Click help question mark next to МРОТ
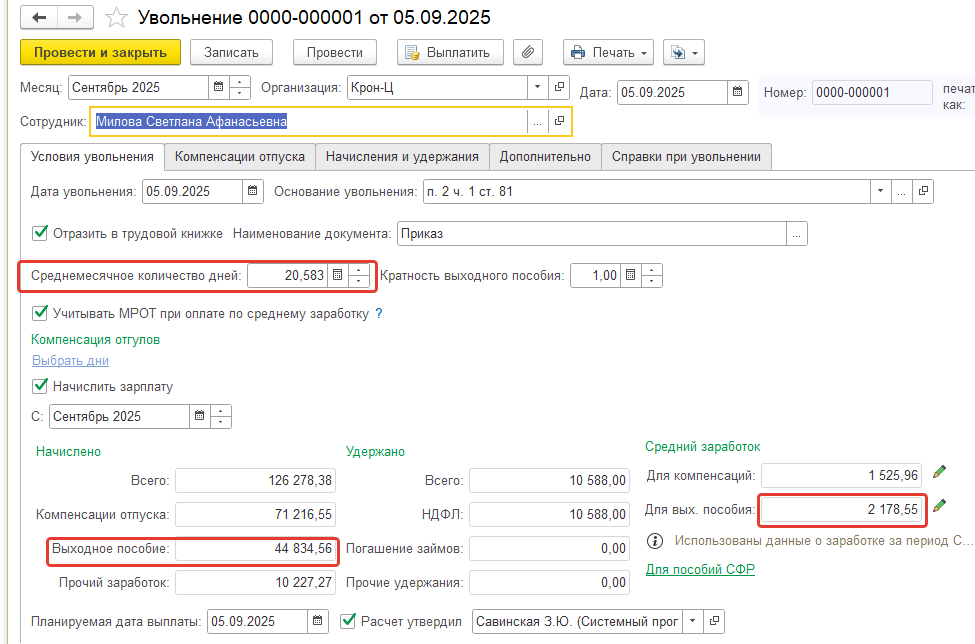The width and height of the screenshot is (975, 644). 379,314
